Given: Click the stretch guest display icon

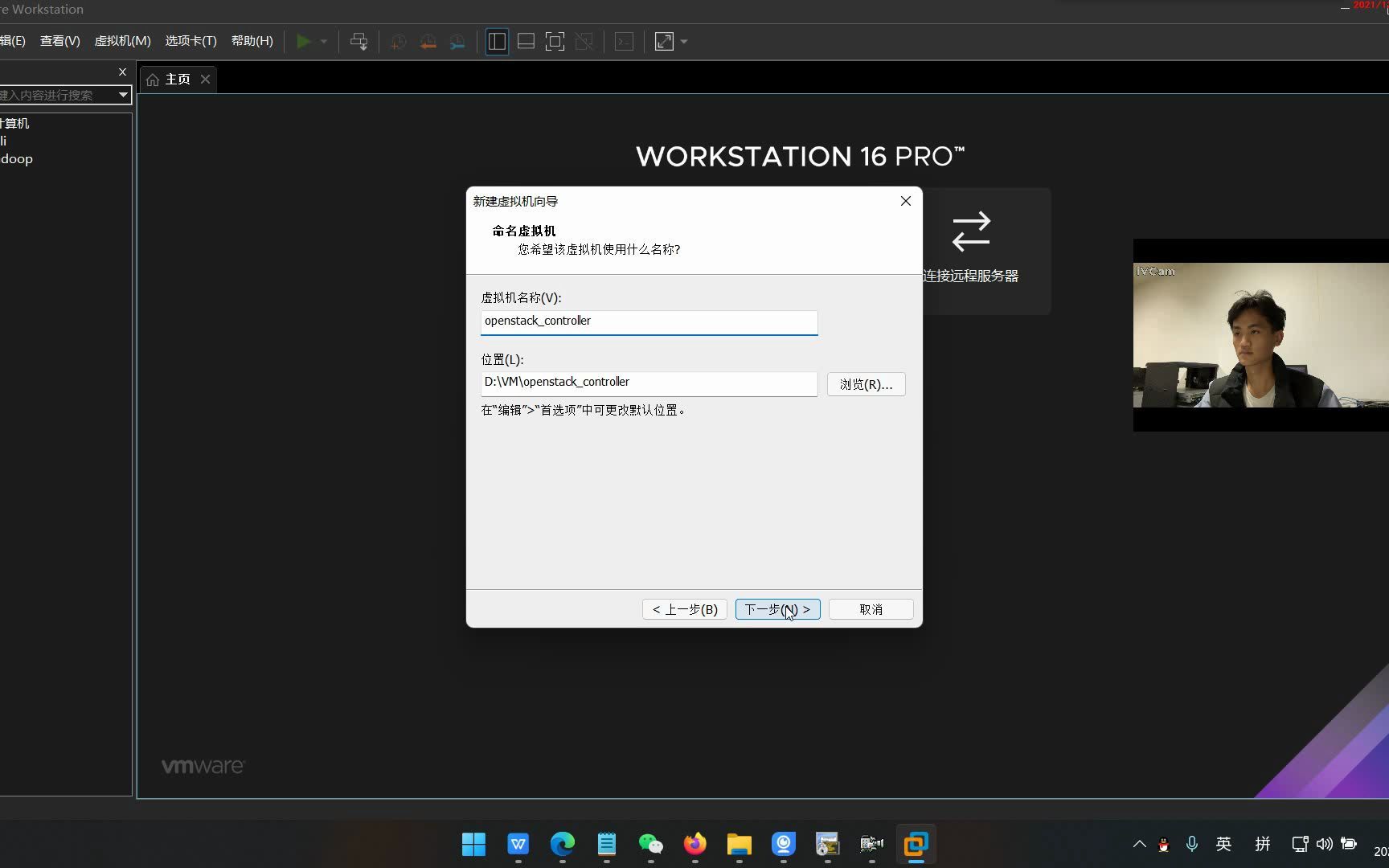Looking at the screenshot, I should (x=664, y=41).
